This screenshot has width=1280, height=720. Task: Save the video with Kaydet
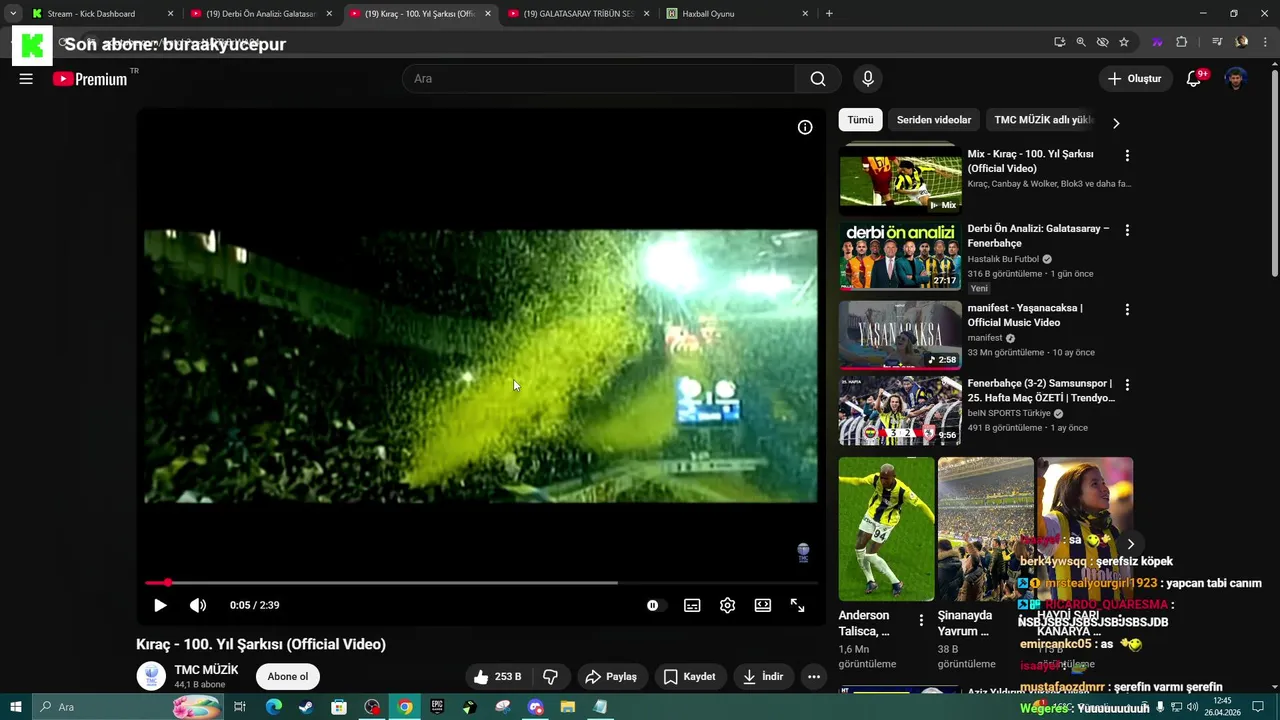690,677
